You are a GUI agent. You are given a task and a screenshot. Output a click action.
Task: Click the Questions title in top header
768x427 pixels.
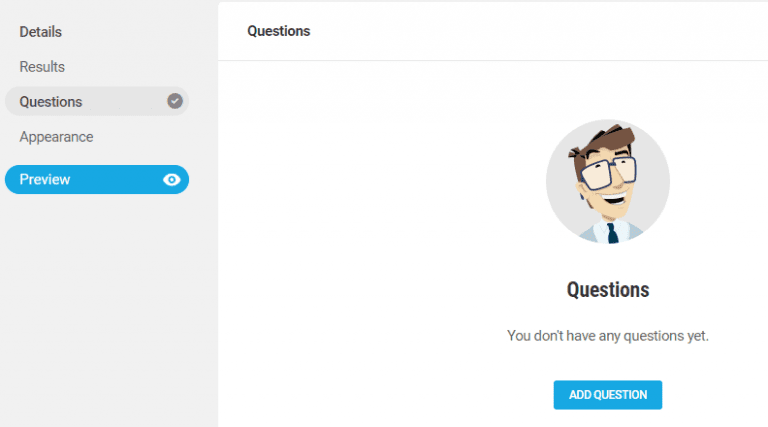pos(279,31)
